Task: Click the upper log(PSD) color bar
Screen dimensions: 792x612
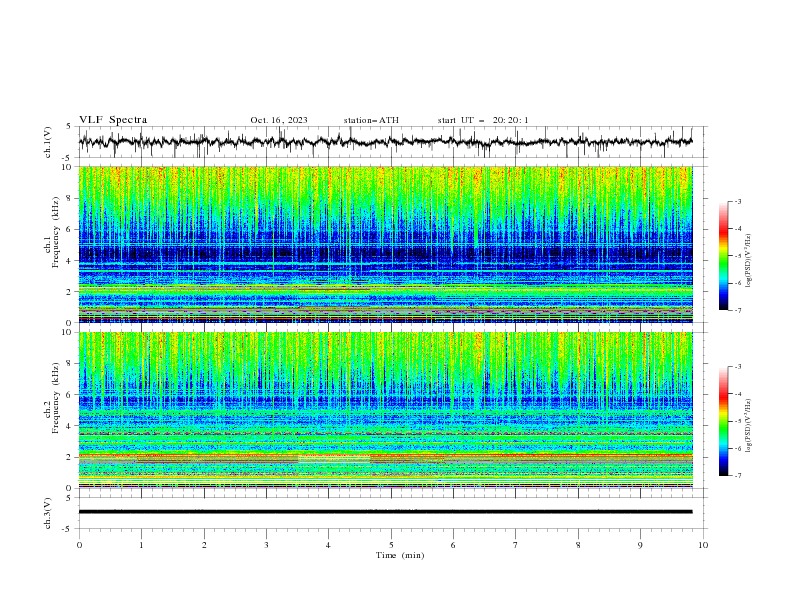Action: click(x=724, y=256)
